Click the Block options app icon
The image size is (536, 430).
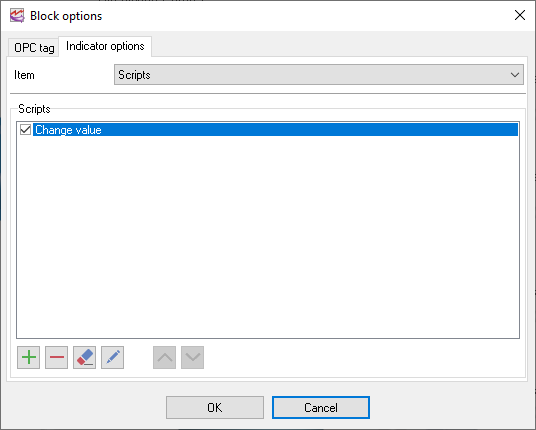pos(17,16)
